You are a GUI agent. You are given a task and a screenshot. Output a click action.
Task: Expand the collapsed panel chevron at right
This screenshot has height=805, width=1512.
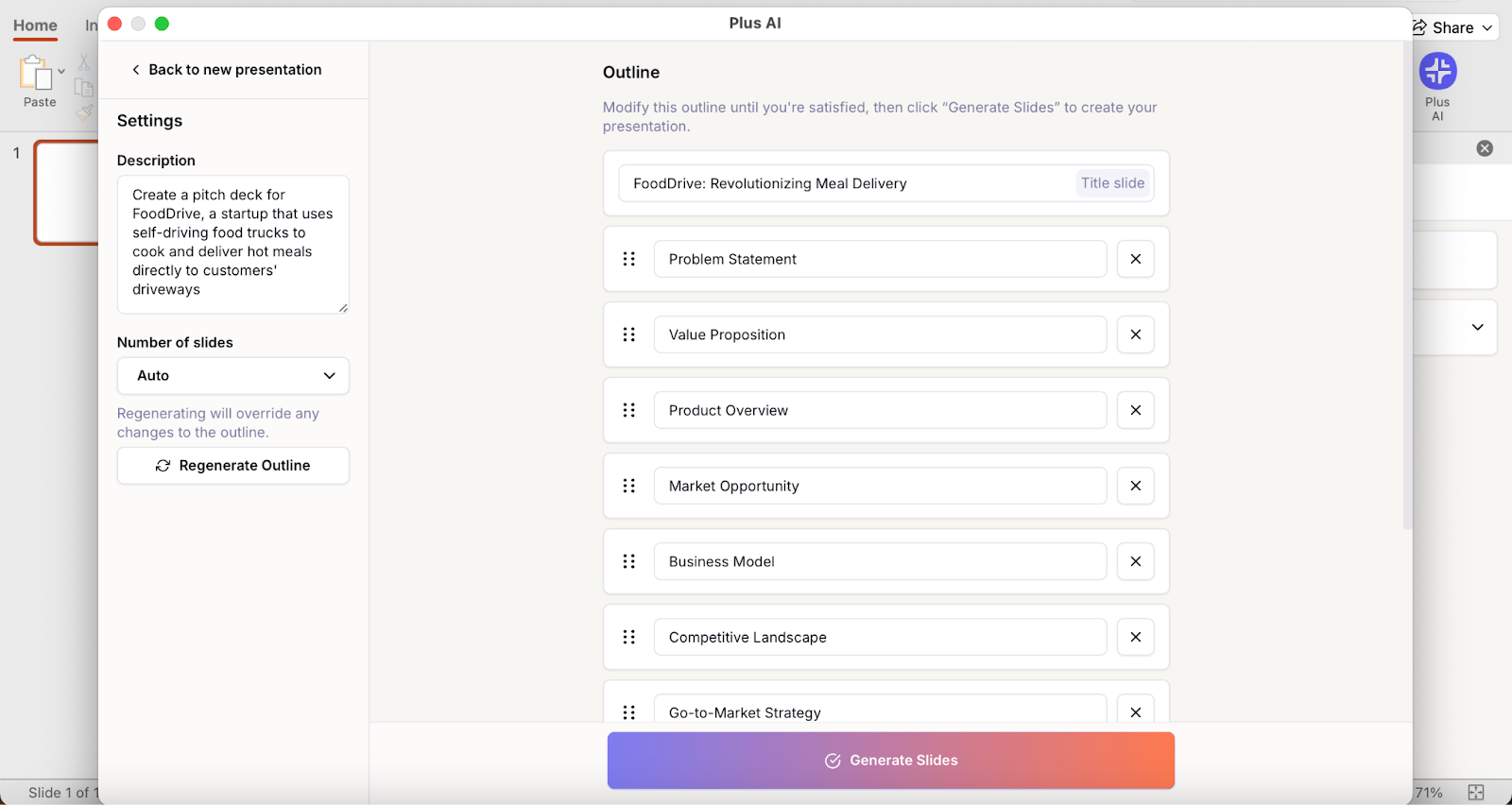[x=1477, y=327]
